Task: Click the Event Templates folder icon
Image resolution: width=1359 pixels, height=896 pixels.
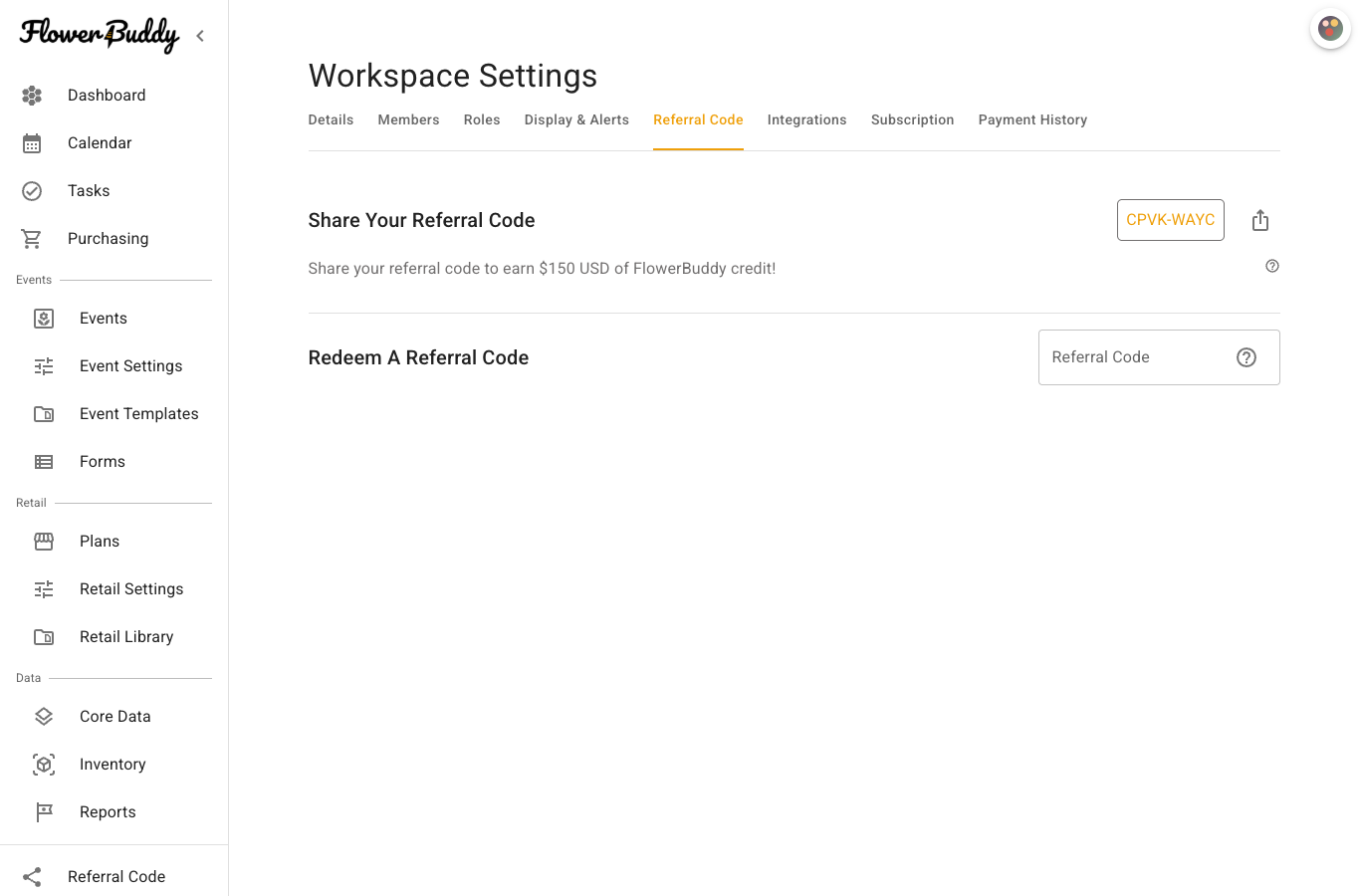Action: click(44, 414)
